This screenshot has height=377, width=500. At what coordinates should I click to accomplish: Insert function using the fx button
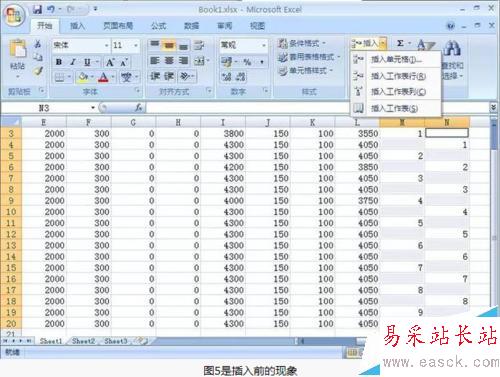(139, 108)
